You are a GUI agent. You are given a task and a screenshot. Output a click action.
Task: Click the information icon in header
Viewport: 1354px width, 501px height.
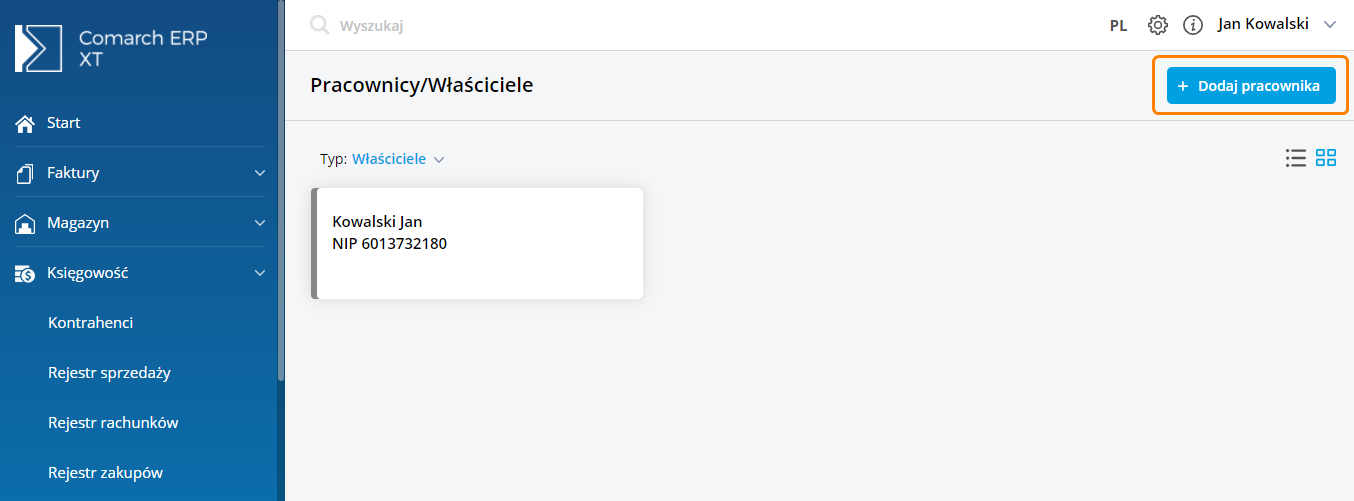click(1192, 25)
